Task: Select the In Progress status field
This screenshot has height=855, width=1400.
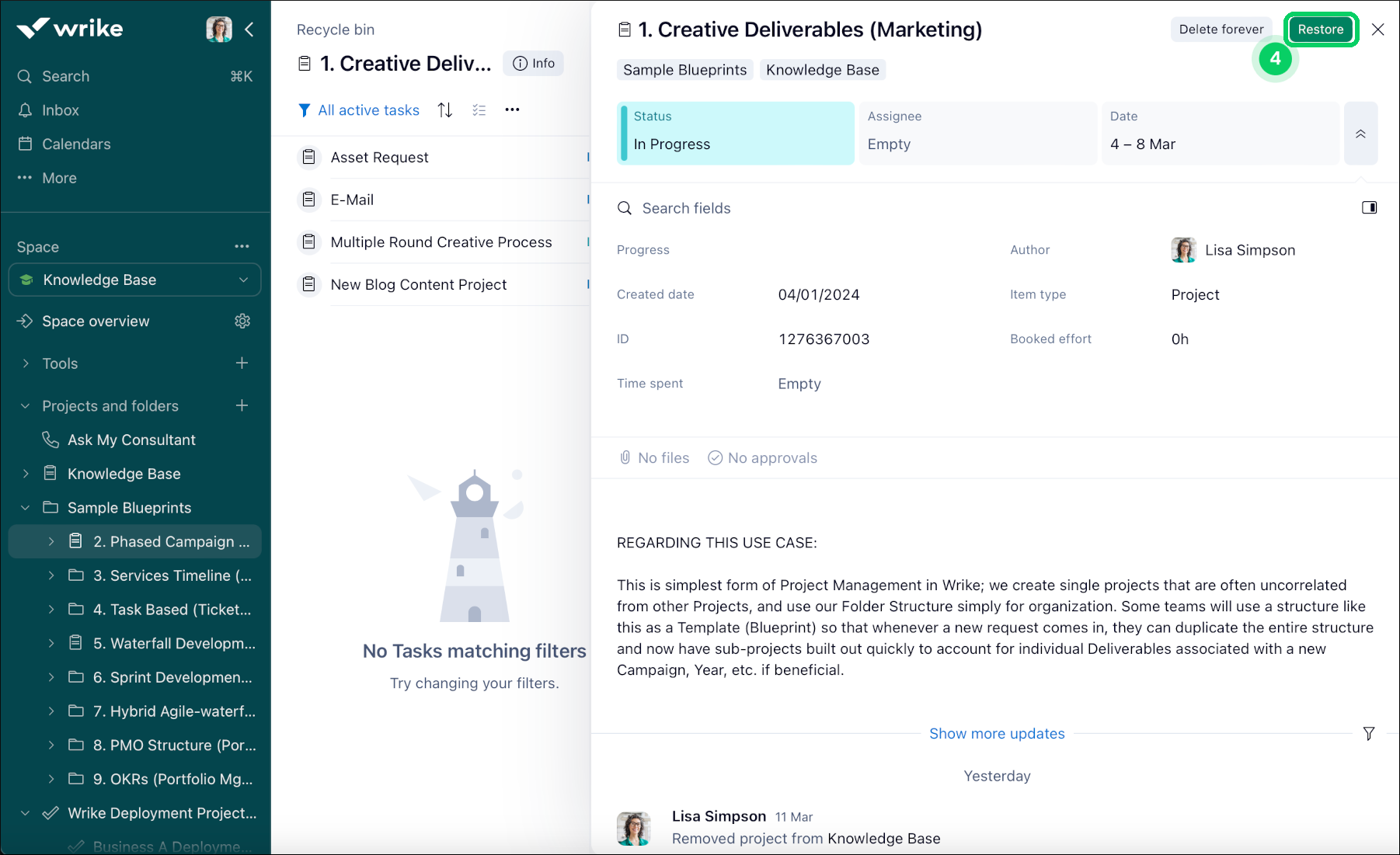Action: pyautogui.click(x=735, y=133)
